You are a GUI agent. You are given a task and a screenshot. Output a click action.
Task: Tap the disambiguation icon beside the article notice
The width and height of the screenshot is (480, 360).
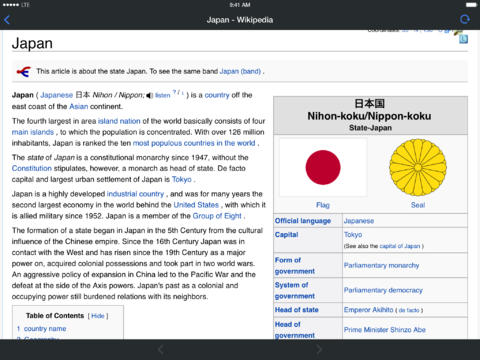pos(24,71)
